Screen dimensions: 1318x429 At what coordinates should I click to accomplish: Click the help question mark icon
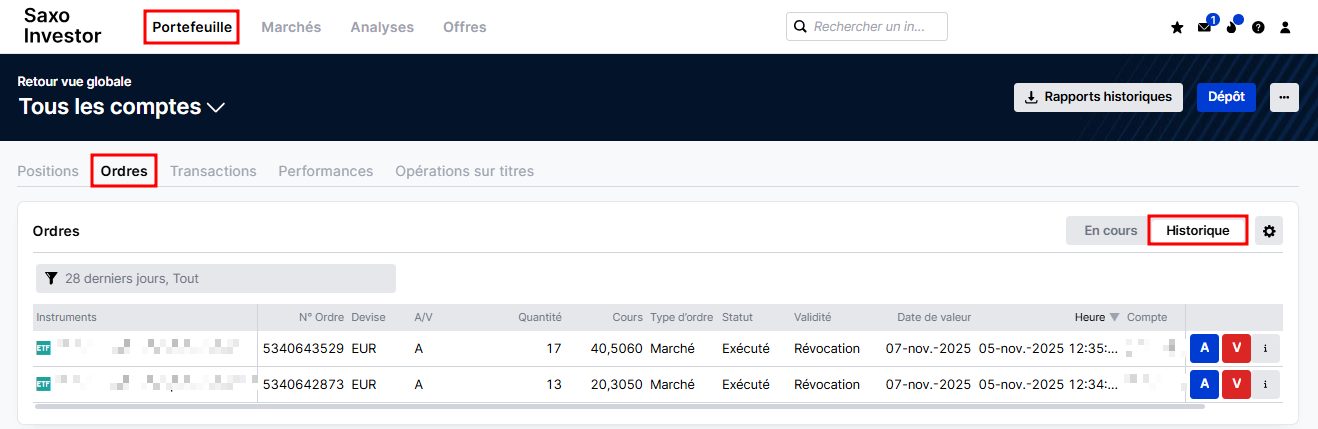click(1258, 28)
